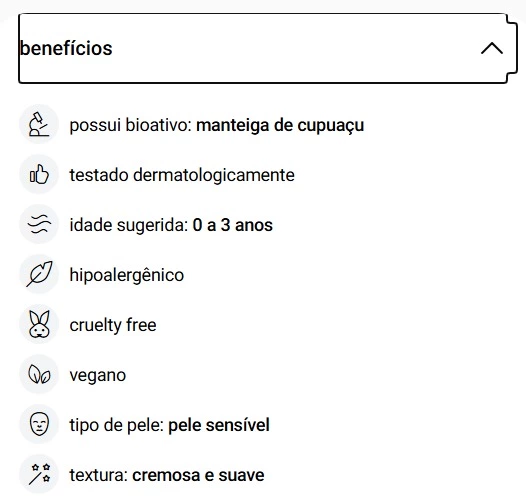Click the thumbs-up dermatologically tested icon

click(x=39, y=174)
